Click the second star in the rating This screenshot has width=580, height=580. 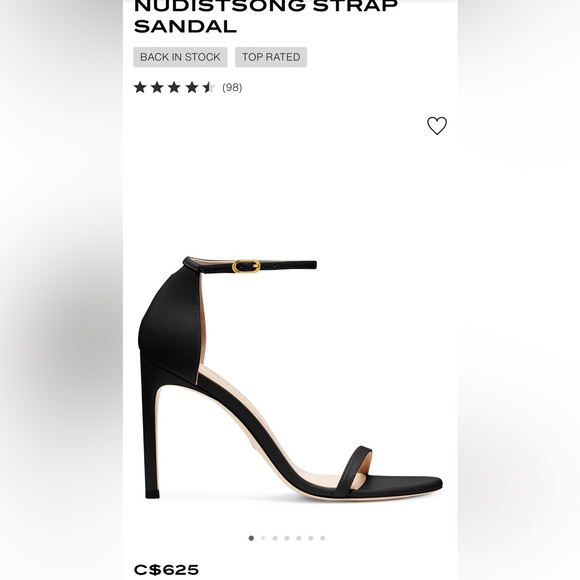click(157, 87)
